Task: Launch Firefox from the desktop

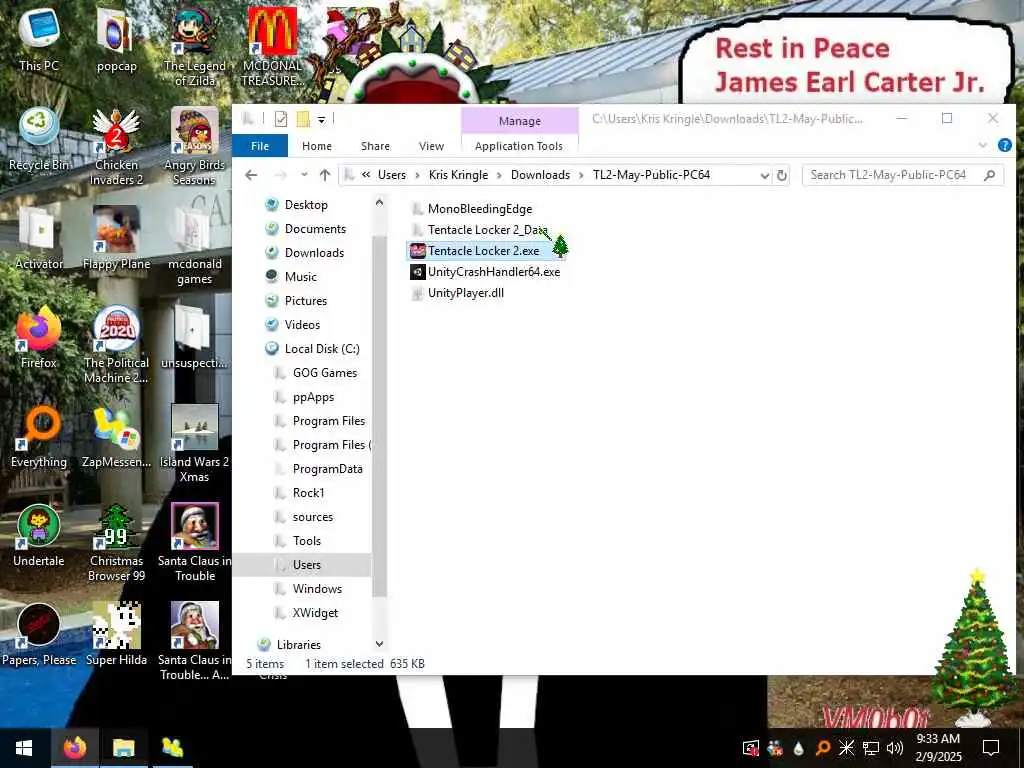Action: 39,337
